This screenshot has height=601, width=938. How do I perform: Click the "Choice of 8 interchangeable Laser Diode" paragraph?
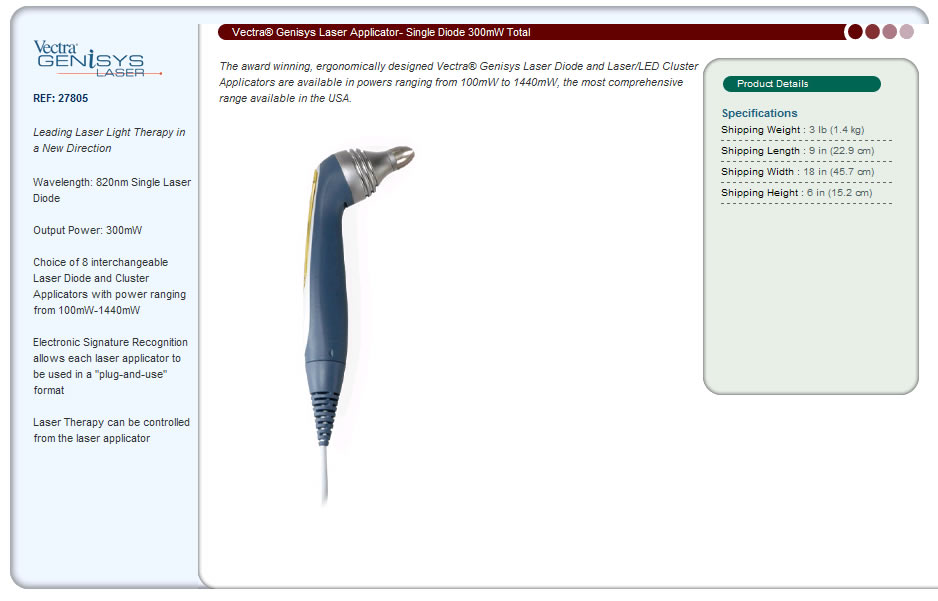tap(109, 286)
